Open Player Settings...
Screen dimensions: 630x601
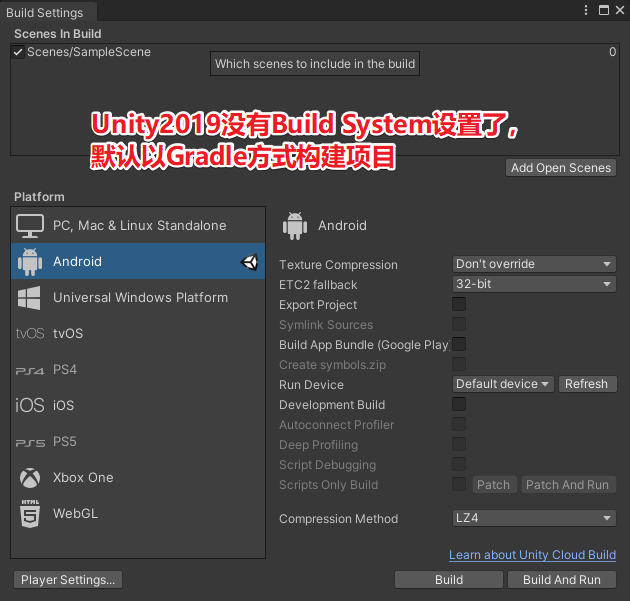point(68,580)
